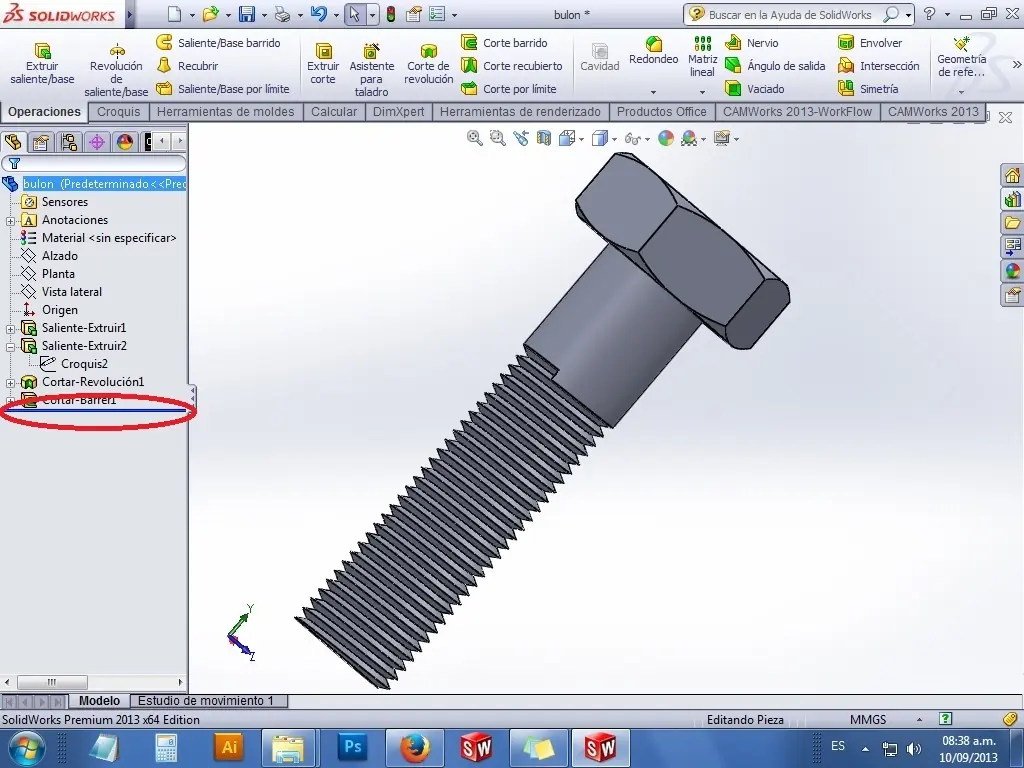
Task: Click Saliente/Base por límite
Action: point(223,88)
